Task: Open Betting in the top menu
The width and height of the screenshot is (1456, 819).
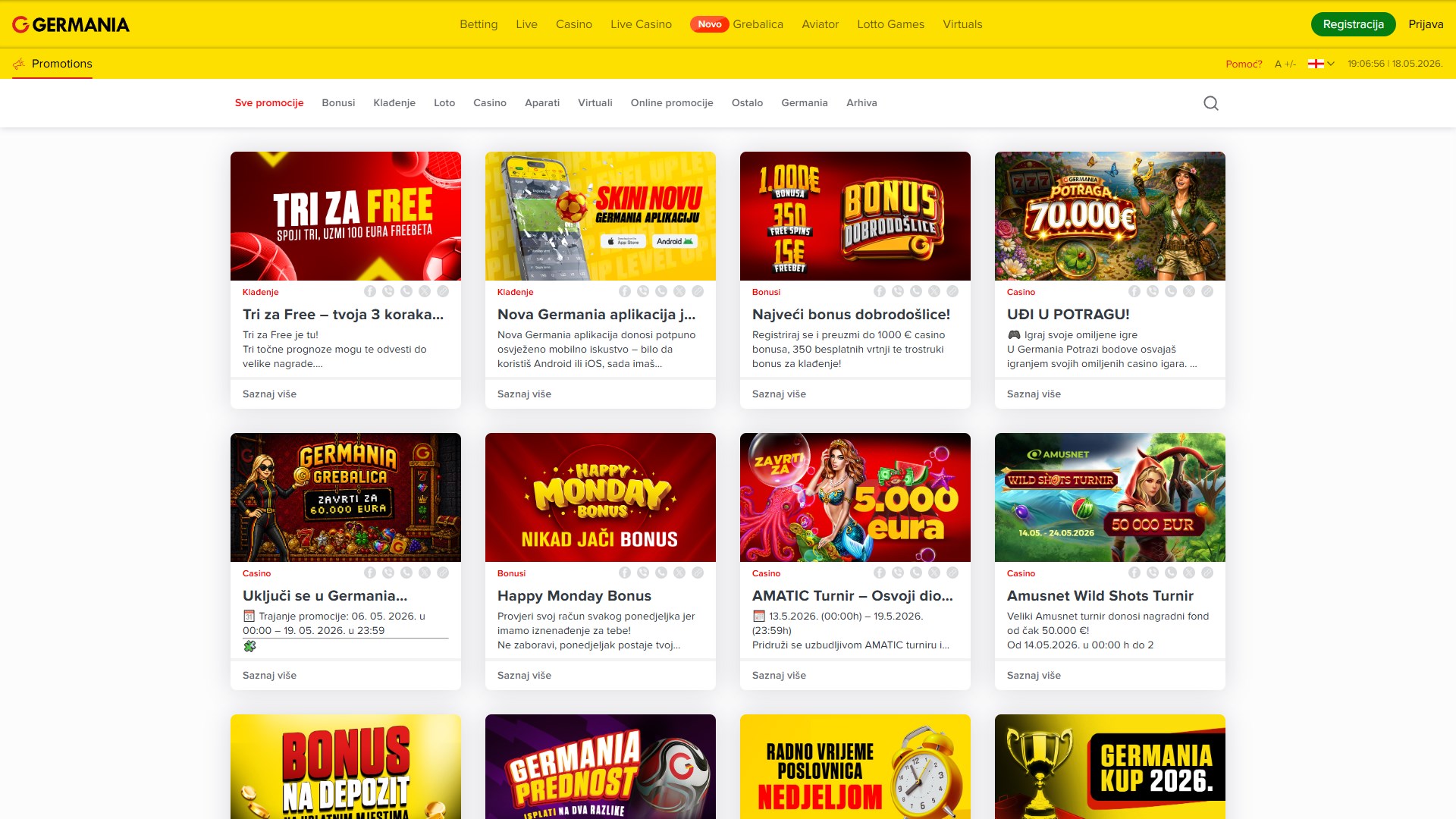Action: click(479, 24)
